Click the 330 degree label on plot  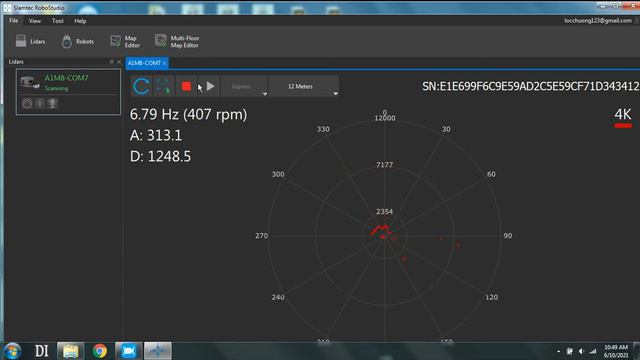pyautogui.click(x=323, y=129)
